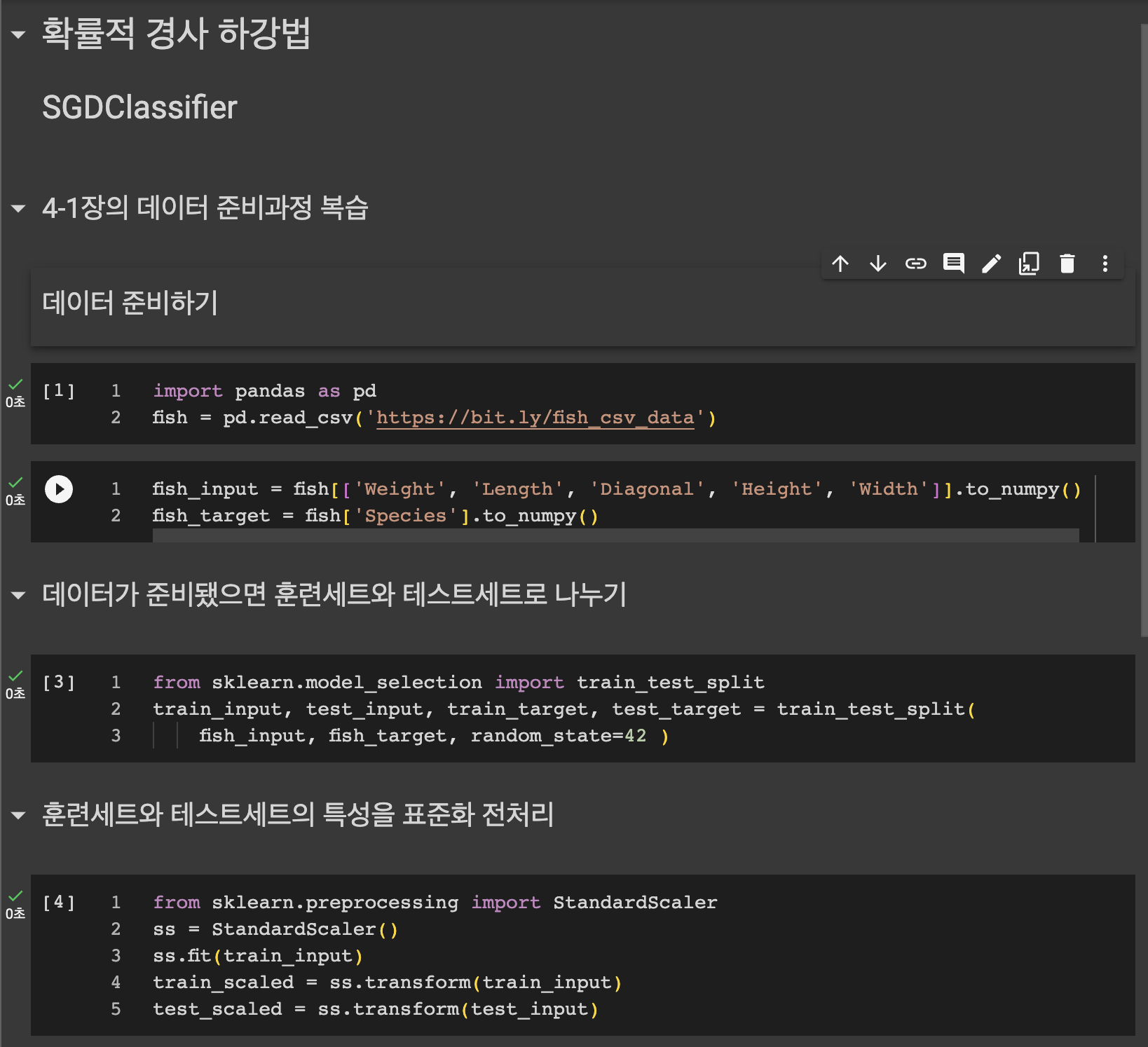
Task: Collapse the 확률적 경사 하강법 section
Action: [x=18, y=34]
